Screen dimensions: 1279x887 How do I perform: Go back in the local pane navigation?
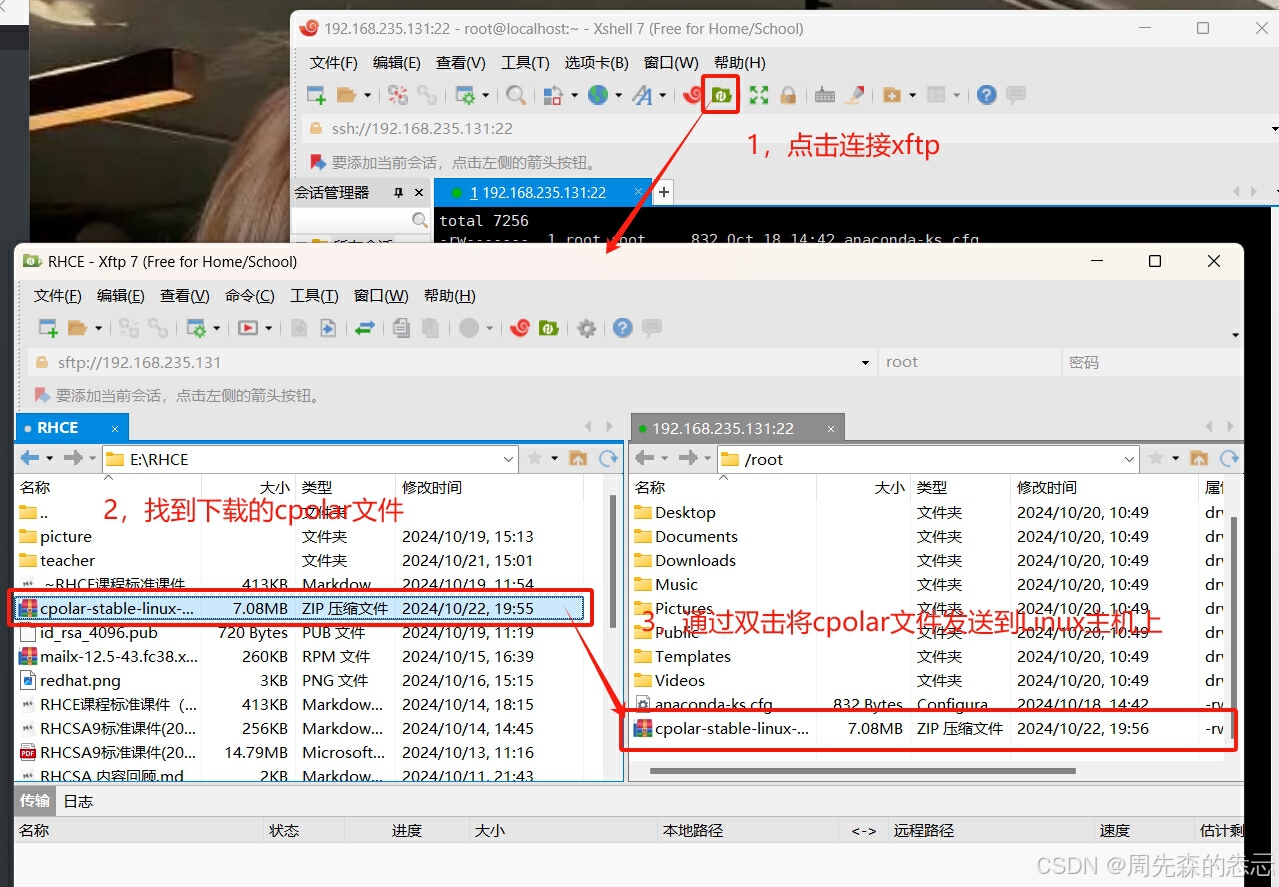[x=30, y=458]
